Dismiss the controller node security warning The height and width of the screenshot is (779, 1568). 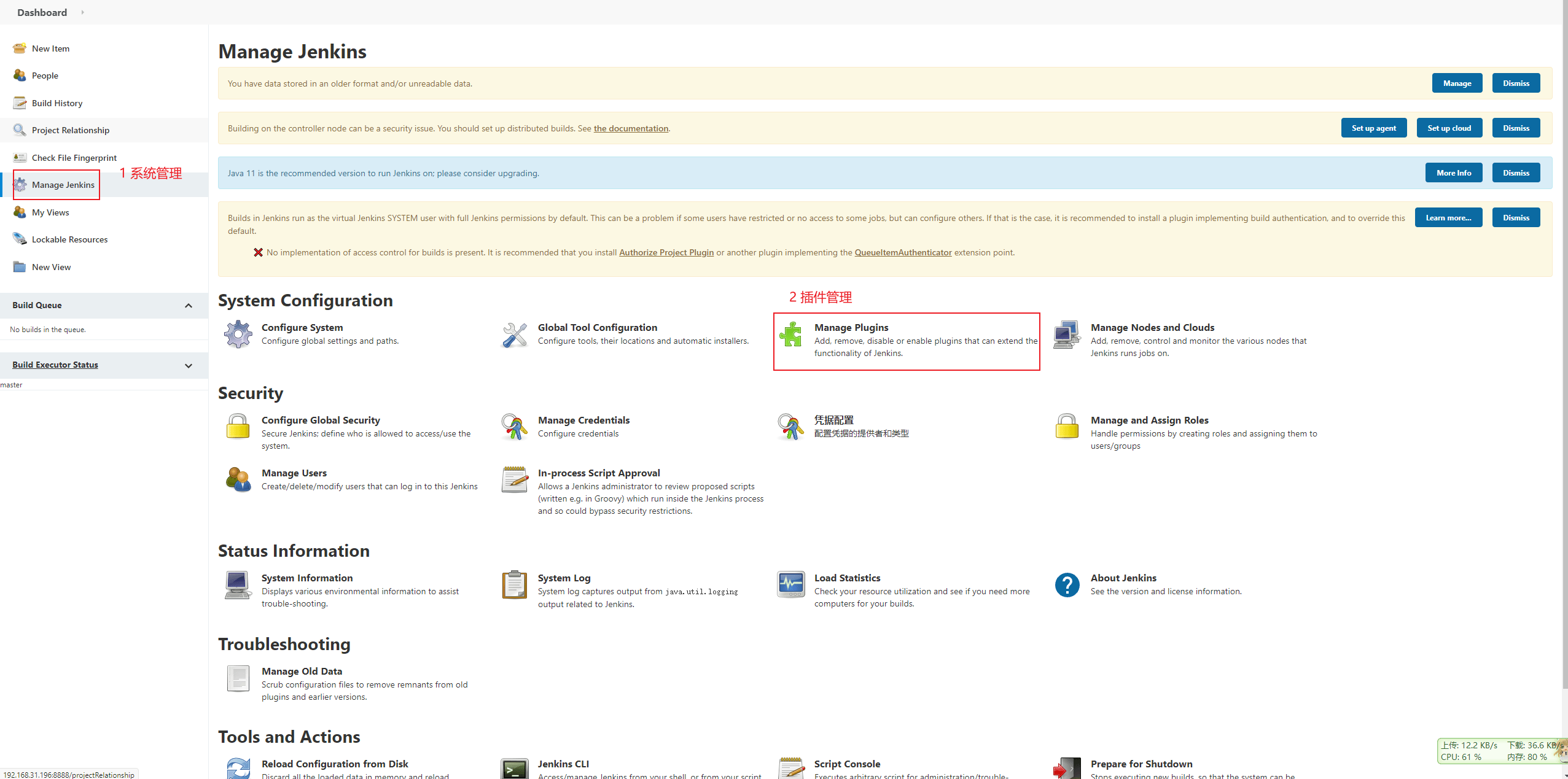1516,128
